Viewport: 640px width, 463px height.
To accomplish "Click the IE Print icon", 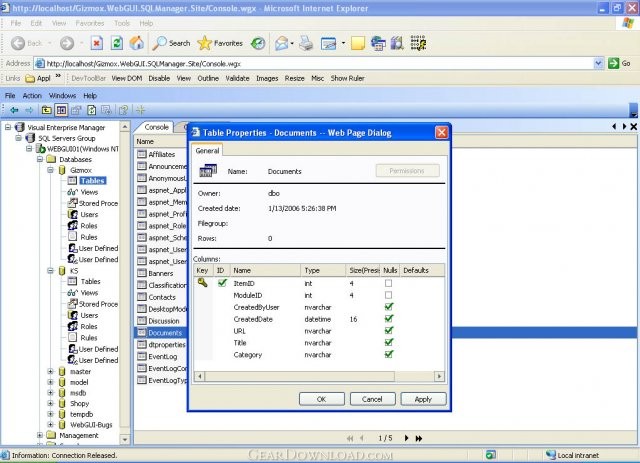I will [x=306, y=43].
